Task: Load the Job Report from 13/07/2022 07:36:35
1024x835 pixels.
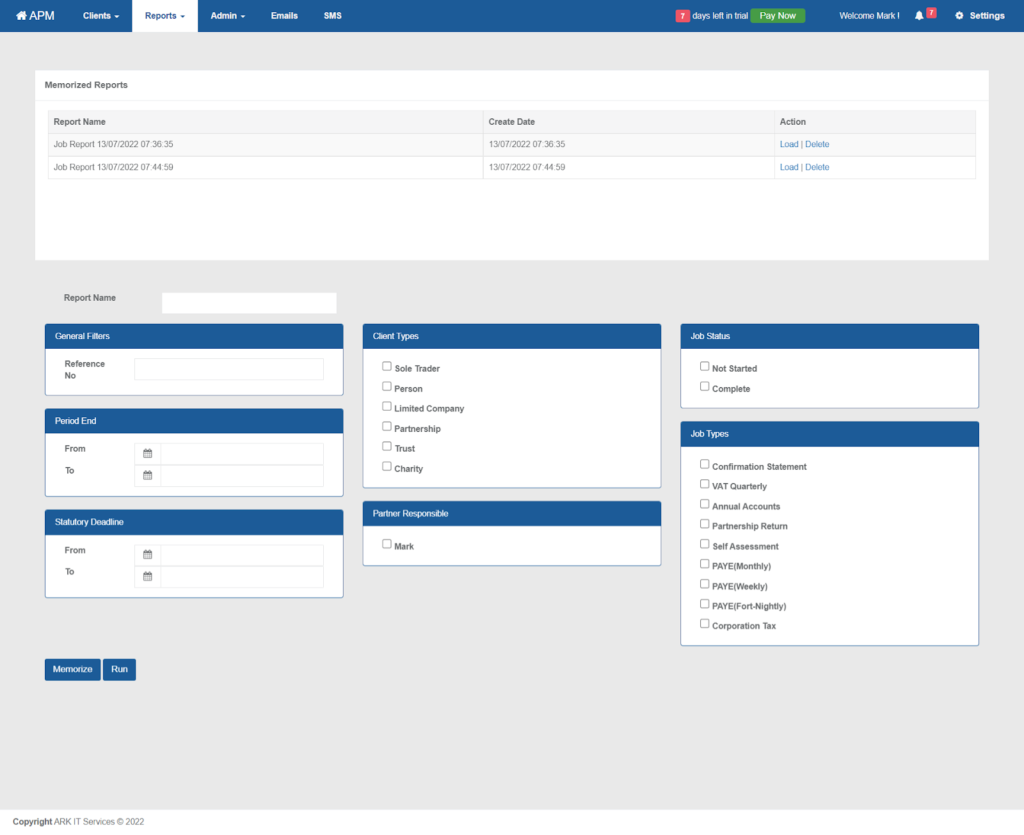Action: tap(789, 143)
